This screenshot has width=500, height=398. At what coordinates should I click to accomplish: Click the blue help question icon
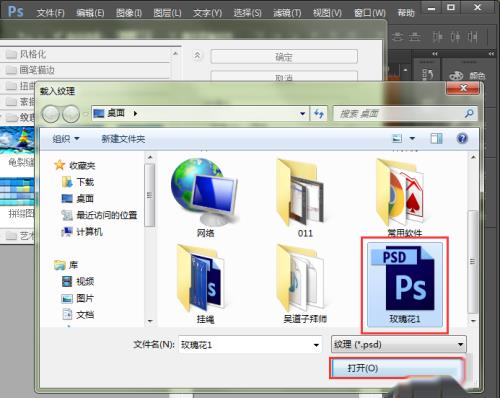tap(462, 138)
